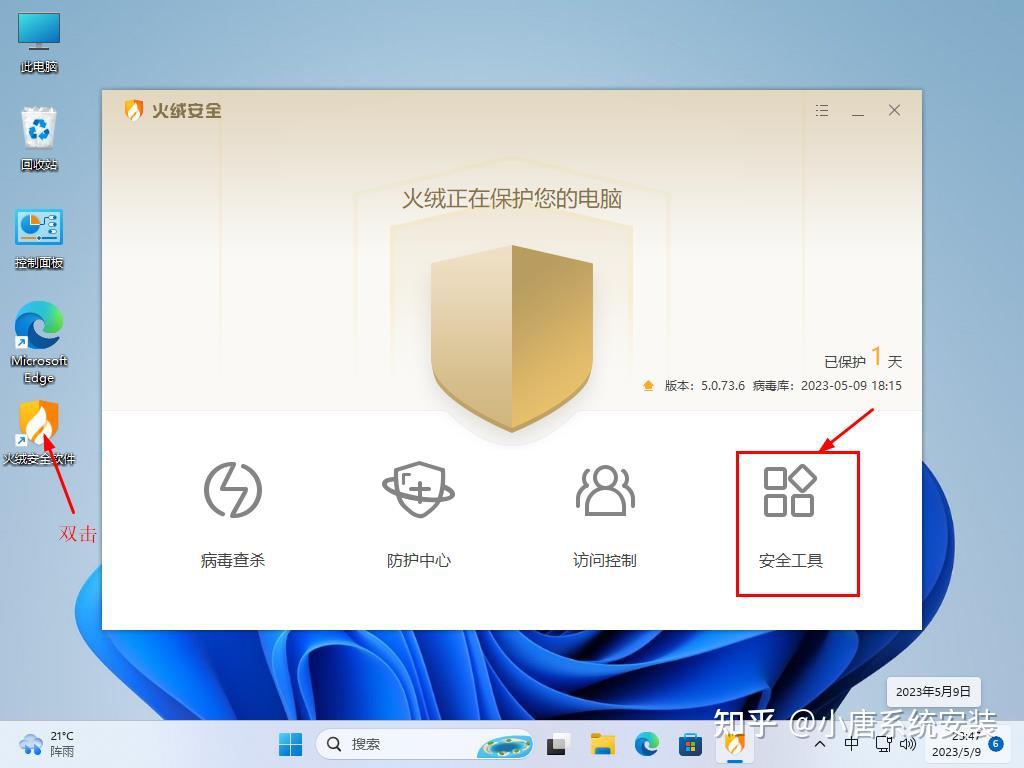Screen dimensions: 1024x768
Task: Click 火绒正在保护您的电脑 heading
Action: 511,199
